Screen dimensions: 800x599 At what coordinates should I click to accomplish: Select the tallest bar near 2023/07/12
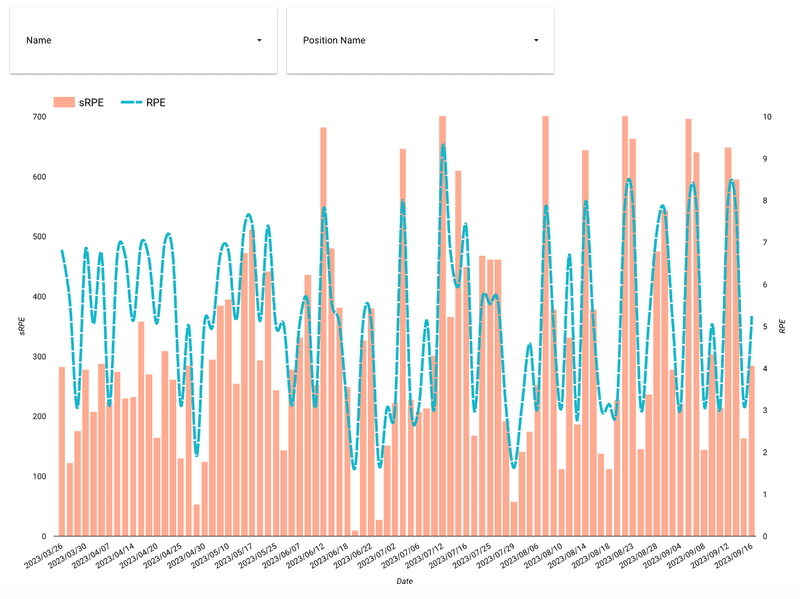point(442,326)
